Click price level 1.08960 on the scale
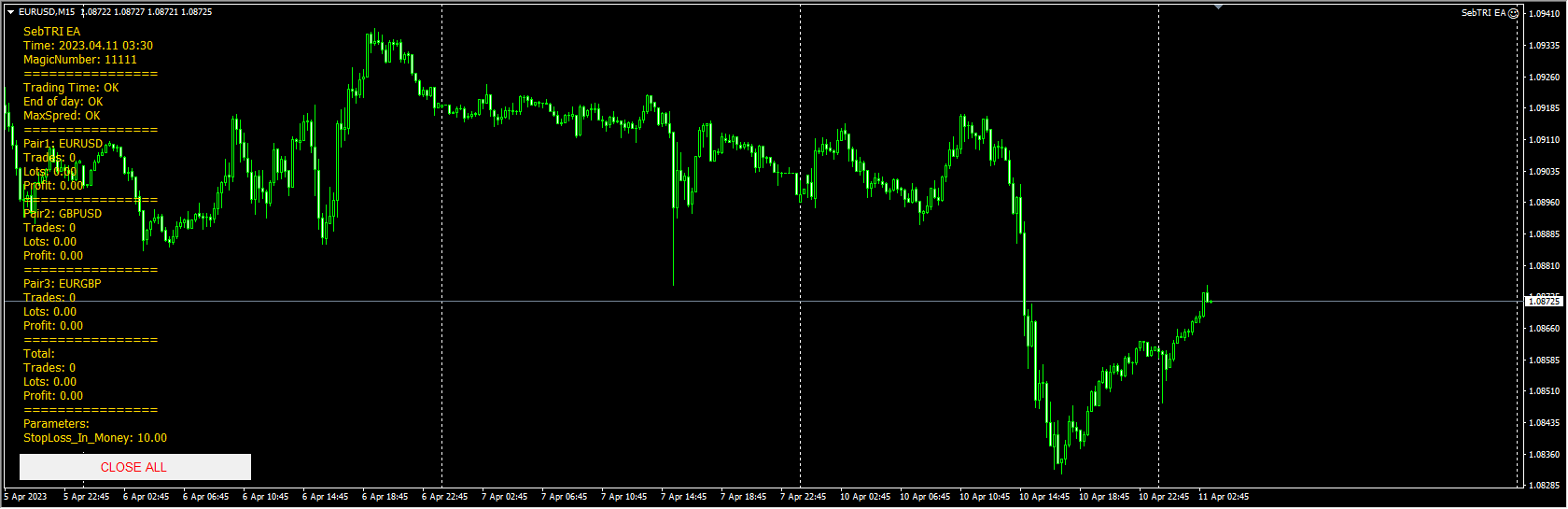The width and height of the screenshot is (1568, 509). point(1544,203)
